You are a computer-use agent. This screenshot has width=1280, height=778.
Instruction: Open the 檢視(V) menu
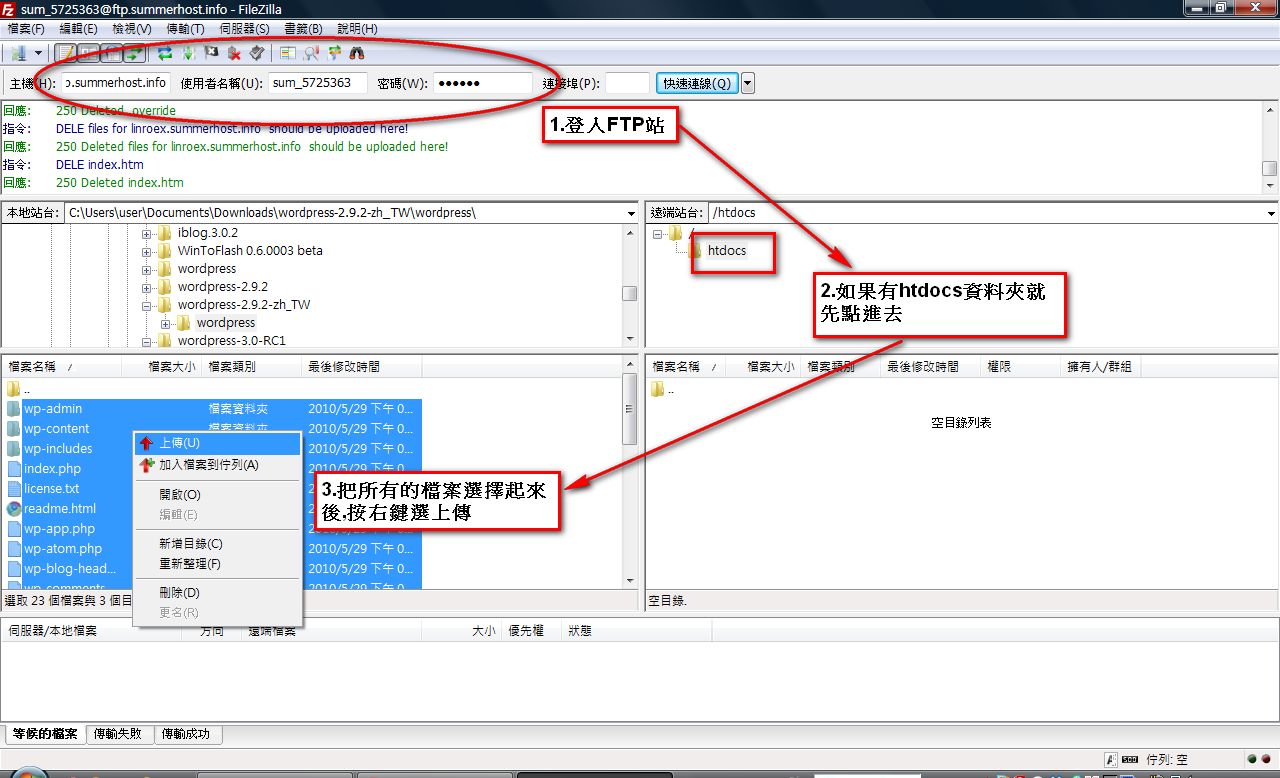click(x=132, y=29)
